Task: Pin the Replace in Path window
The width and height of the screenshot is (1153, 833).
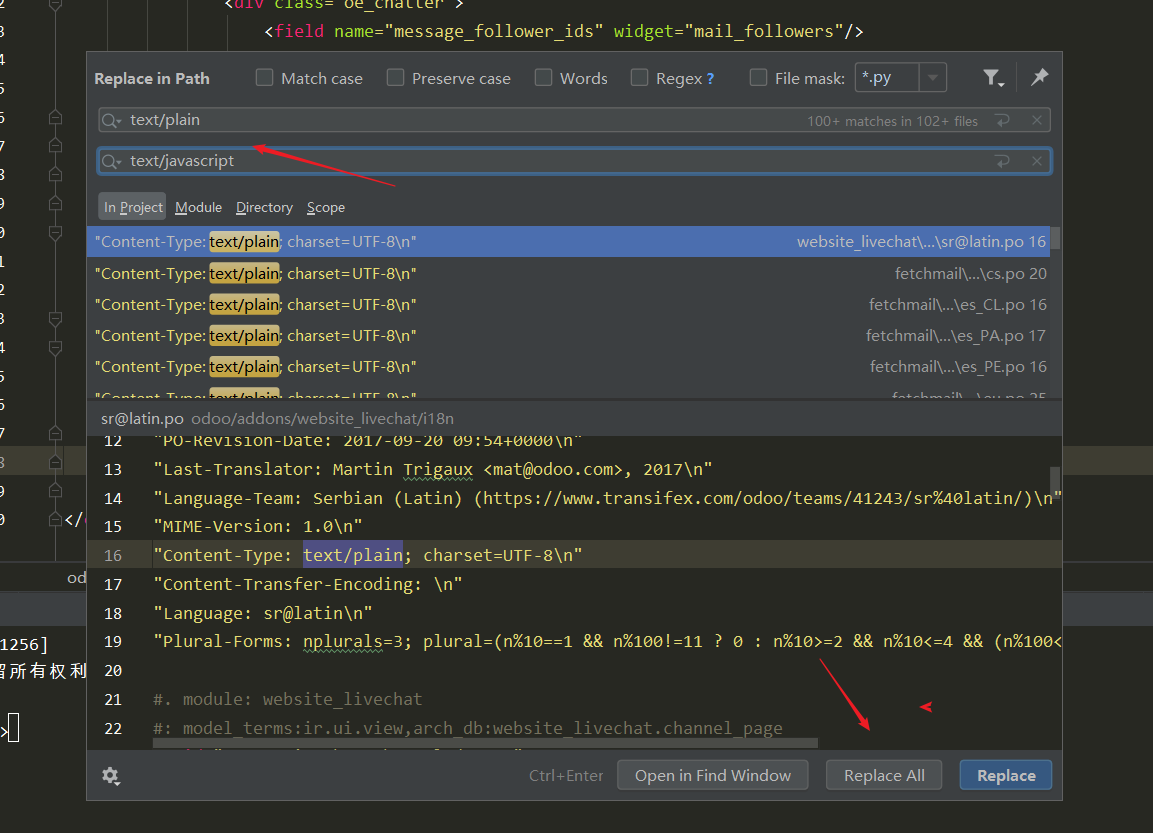Action: [x=1040, y=76]
